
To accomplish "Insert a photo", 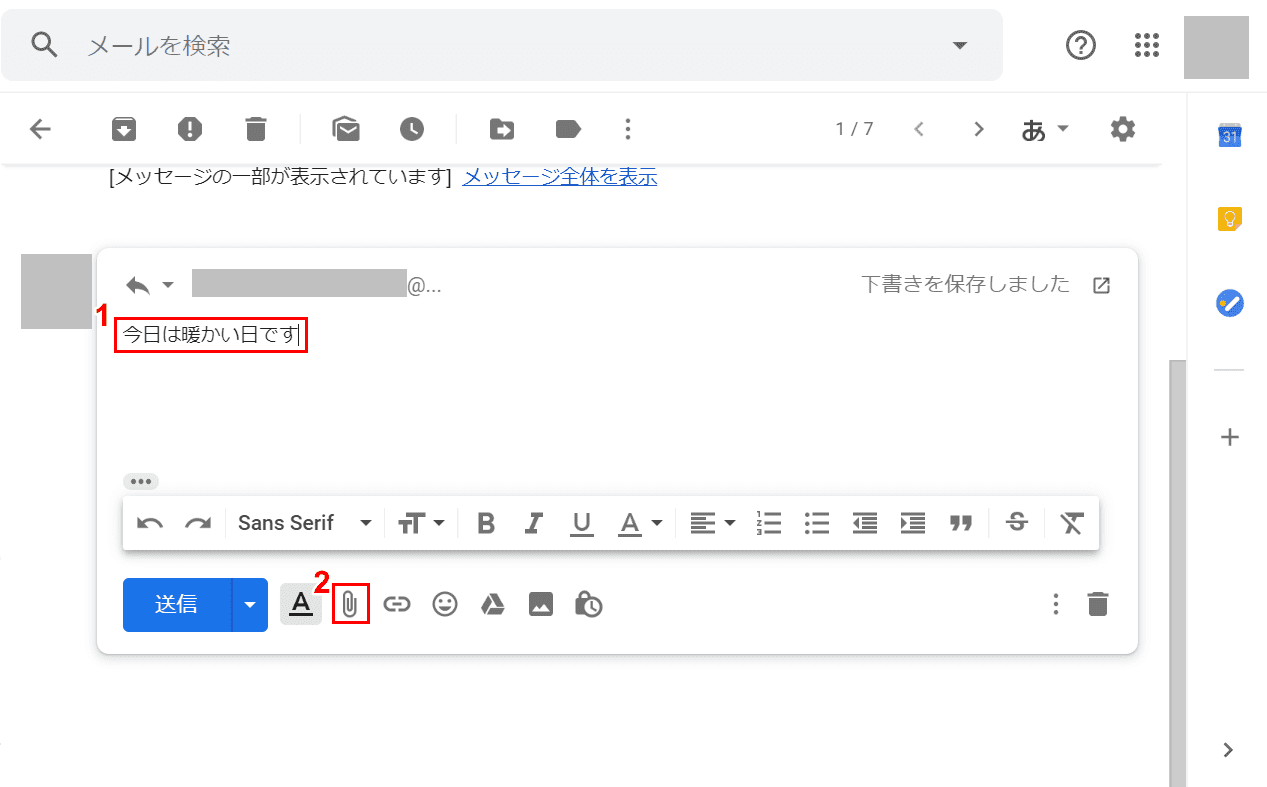I will coord(541,605).
